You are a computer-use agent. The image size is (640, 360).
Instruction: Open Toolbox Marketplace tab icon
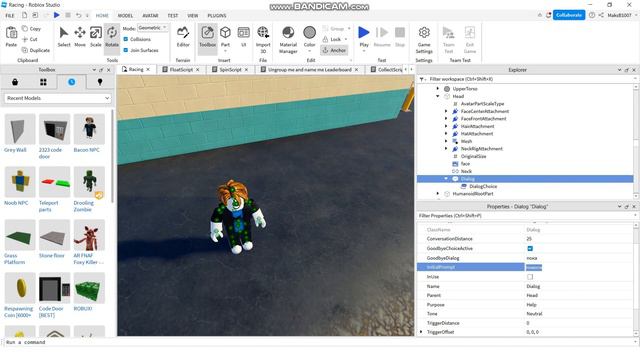(15, 82)
